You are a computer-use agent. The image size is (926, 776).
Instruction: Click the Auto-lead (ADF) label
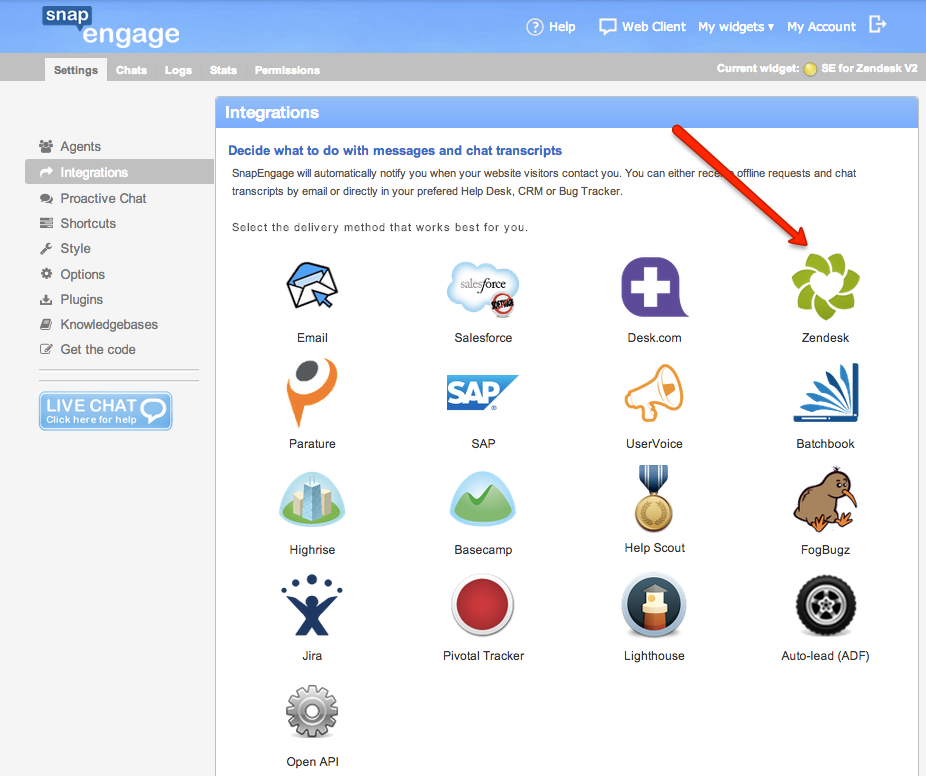pos(825,656)
